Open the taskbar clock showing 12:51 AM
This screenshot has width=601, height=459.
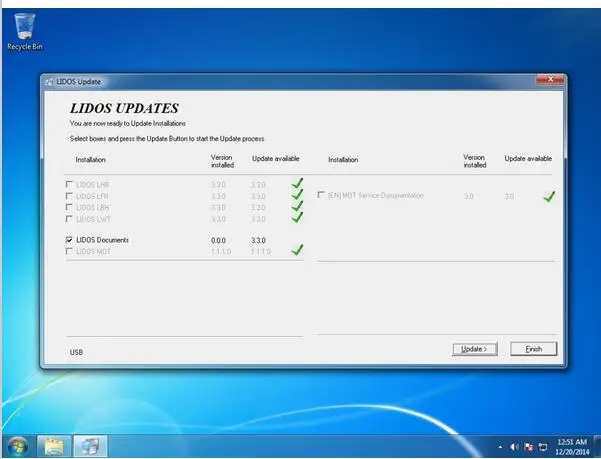pos(572,447)
